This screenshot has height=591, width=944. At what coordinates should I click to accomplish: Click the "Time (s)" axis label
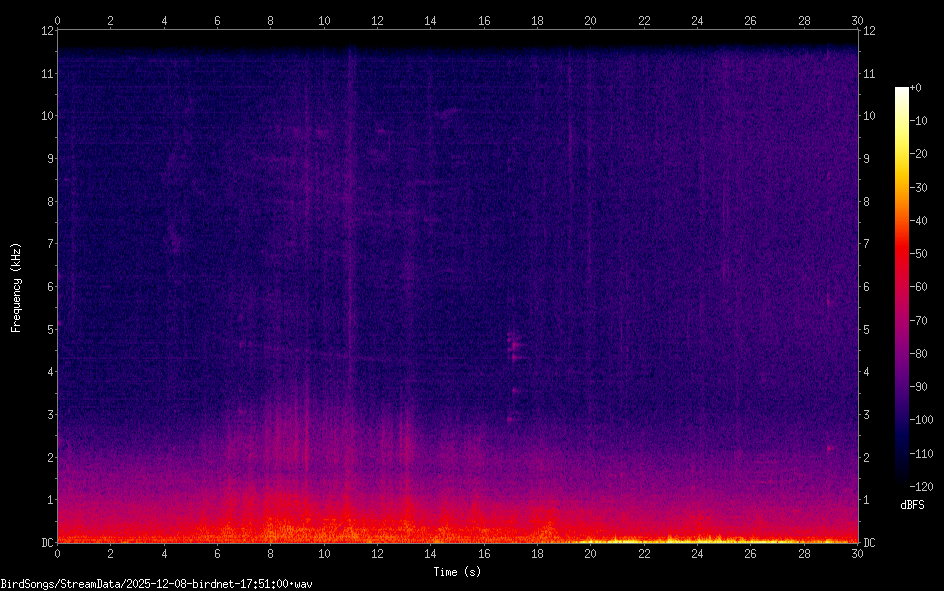point(455,572)
